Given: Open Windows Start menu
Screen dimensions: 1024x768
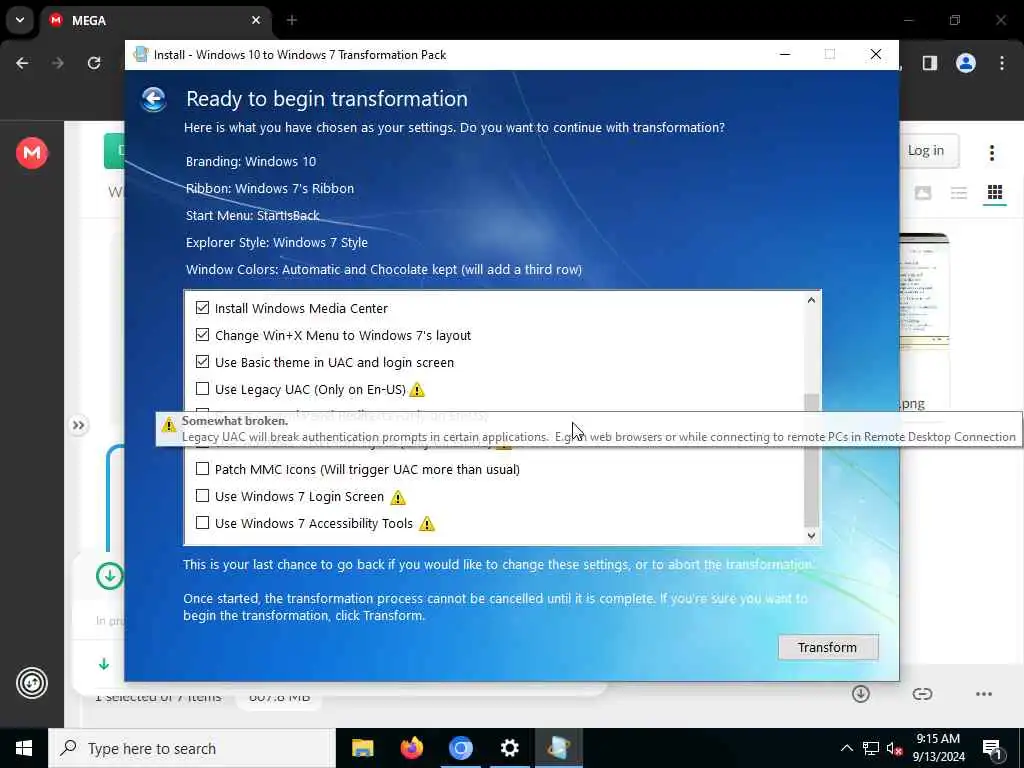Looking at the screenshot, I should coord(24,748).
